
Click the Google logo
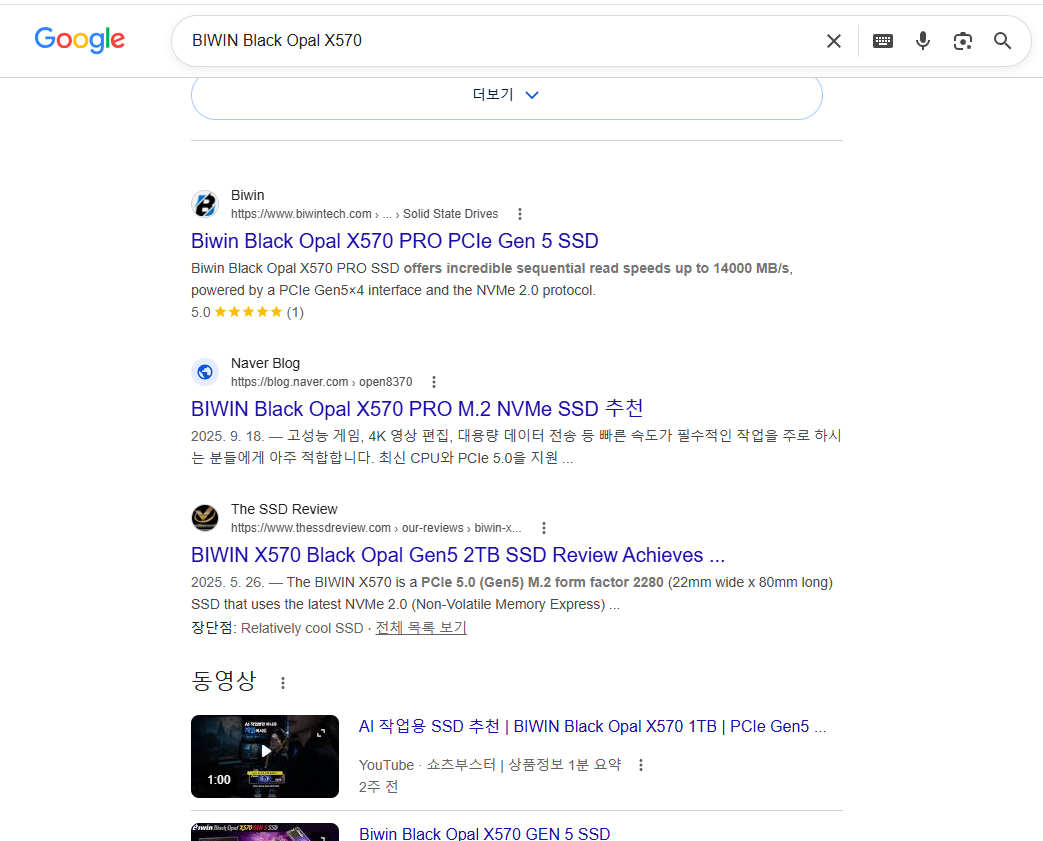click(x=80, y=40)
